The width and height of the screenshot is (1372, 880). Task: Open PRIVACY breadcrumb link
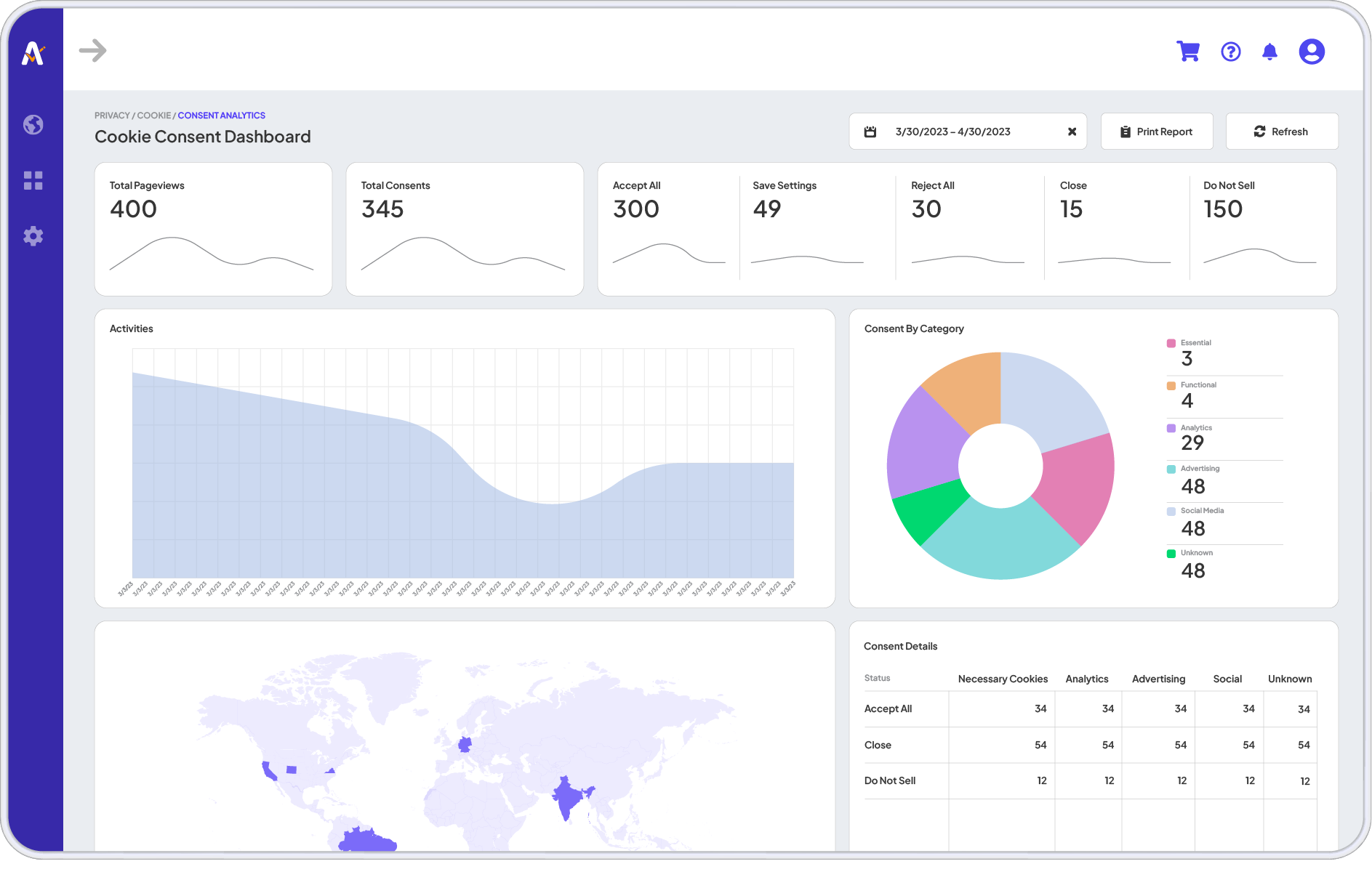(x=112, y=116)
